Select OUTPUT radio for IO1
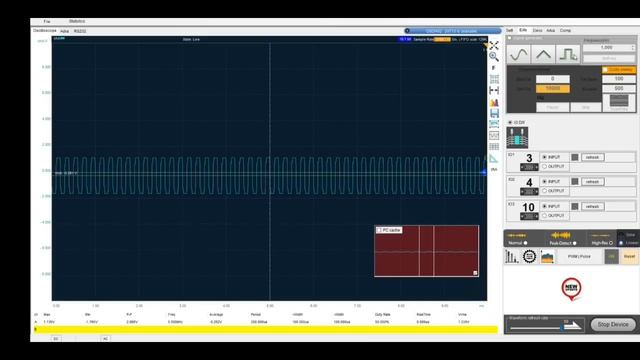The width and height of the screenshot is (640, 360). (x=544, y=167)
